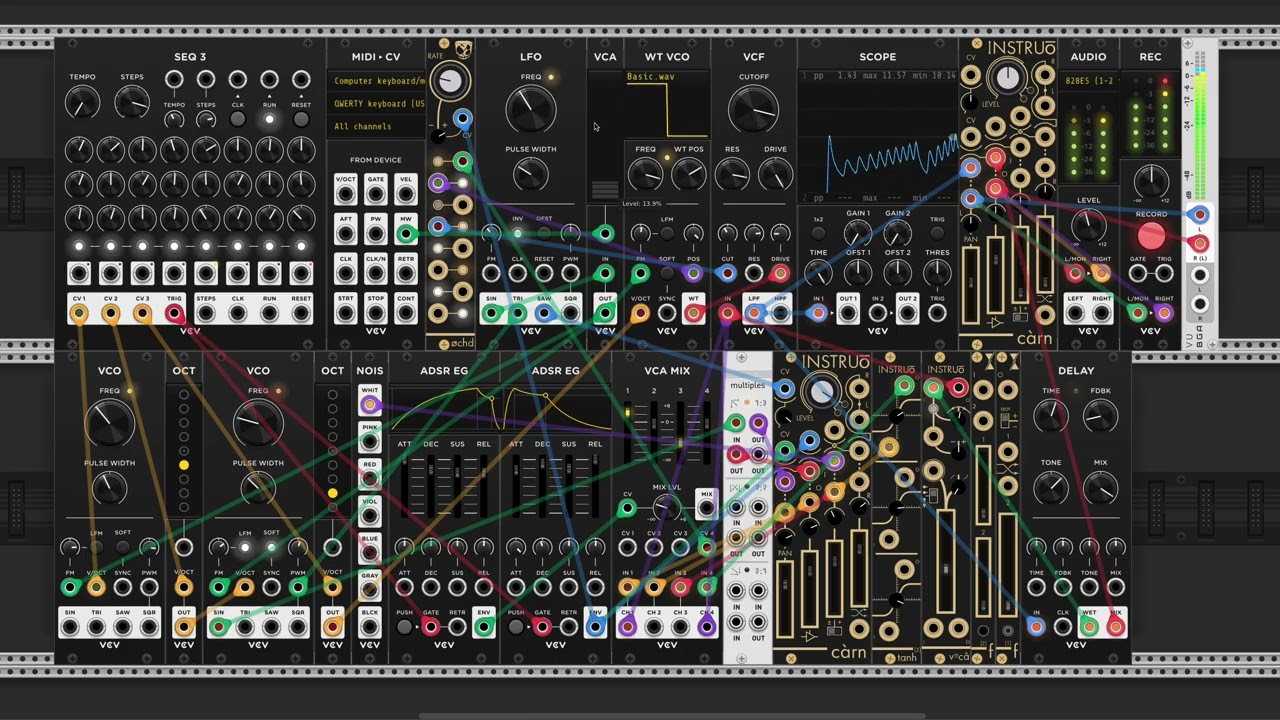Click PUSH button on the left ADSR EG
This screenshot has width=1280, height=720.
coord(404,627)
